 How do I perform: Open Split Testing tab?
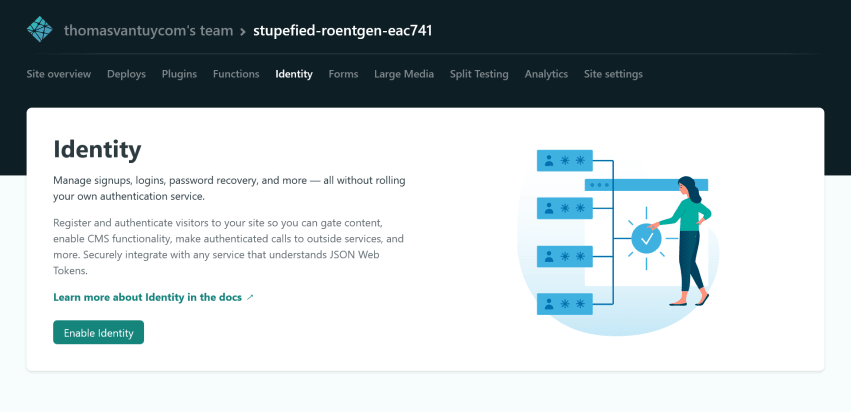(x=479, y=74)
